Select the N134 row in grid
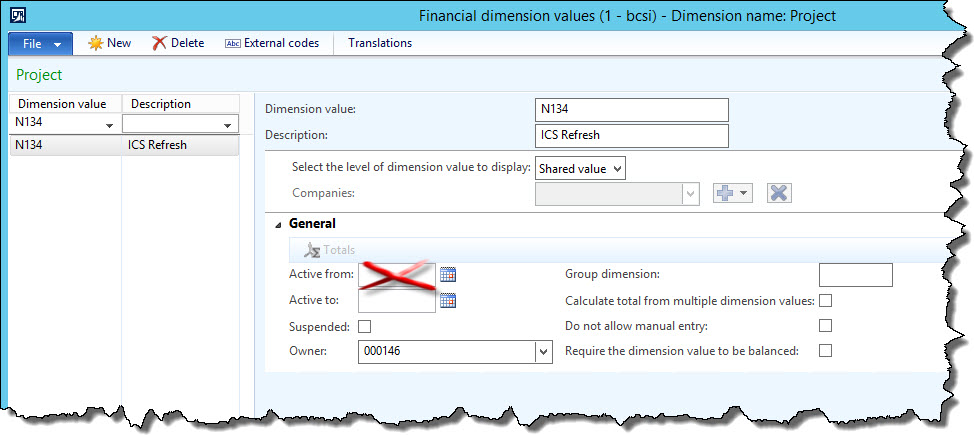This screenshot has height=435, width=974. point(66,144)
